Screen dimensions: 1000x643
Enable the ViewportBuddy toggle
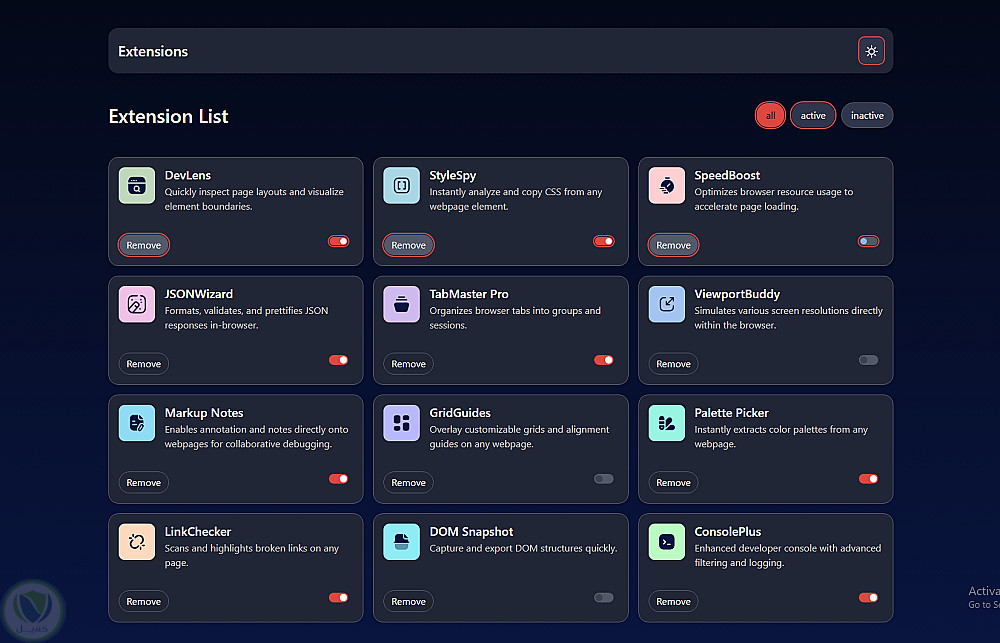(868, 360)
